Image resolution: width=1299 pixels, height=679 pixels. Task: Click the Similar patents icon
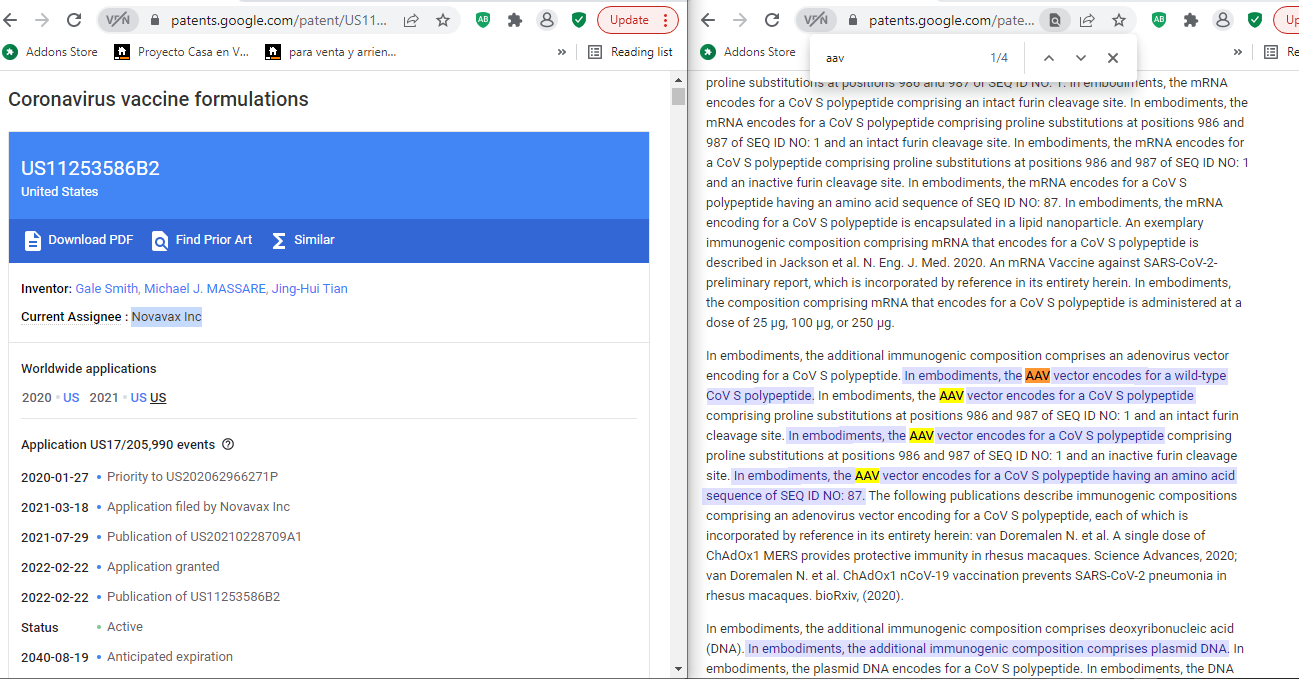279,240
